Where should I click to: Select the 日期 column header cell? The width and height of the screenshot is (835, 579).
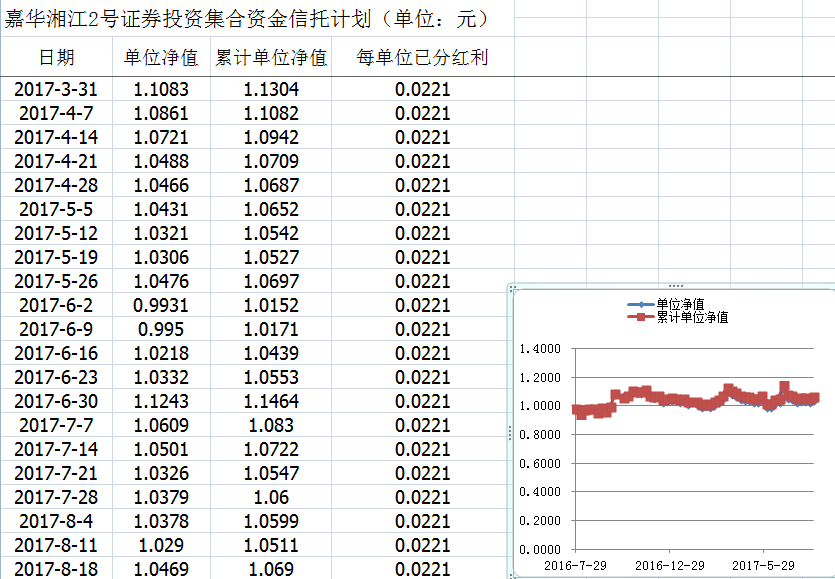(x=56, y=58)
